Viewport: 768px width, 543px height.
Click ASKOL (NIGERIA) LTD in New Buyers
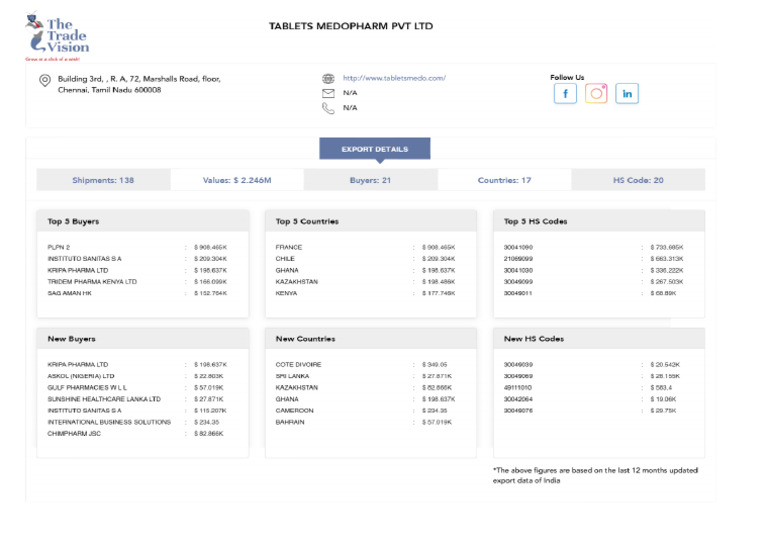81,376
